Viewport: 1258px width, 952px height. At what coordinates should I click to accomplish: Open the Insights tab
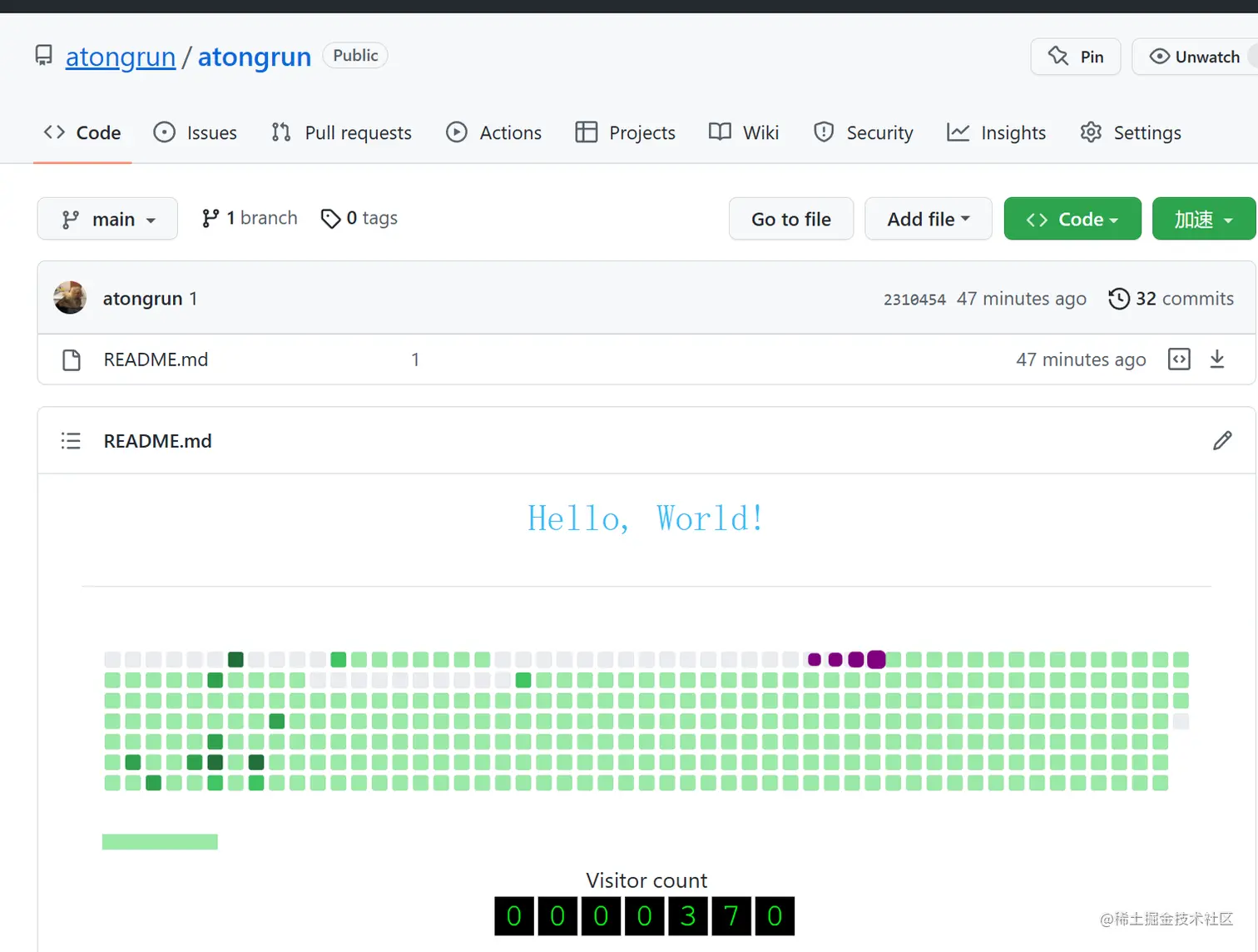click(997, 132)
